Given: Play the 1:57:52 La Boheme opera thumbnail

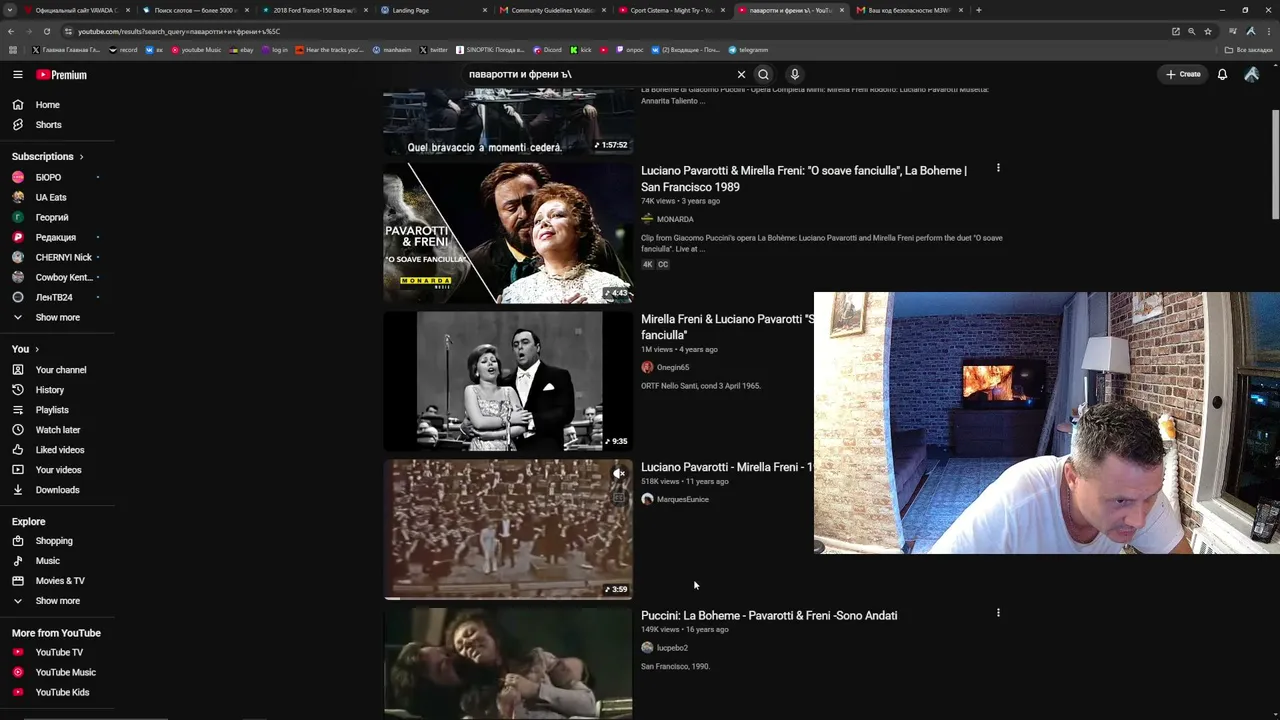Looking at the screenshot, I should pyautogui.click(x=508, y=121).
